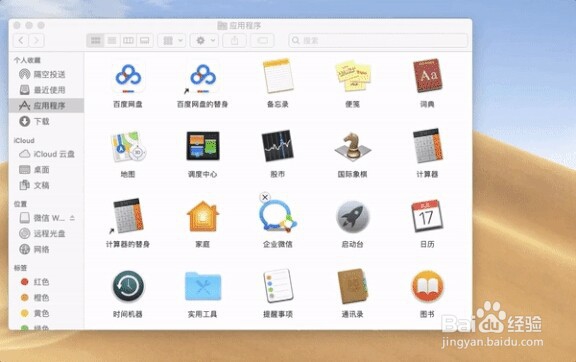Go back with the left arrow button
This screenshot has width=576, height=362.
click(21, 40)
